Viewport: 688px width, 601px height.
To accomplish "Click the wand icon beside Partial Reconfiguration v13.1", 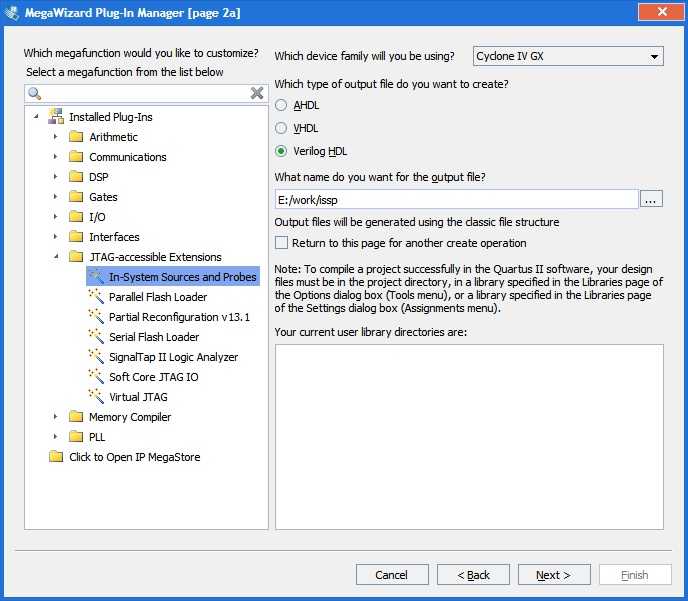I will tap(96, 317).
